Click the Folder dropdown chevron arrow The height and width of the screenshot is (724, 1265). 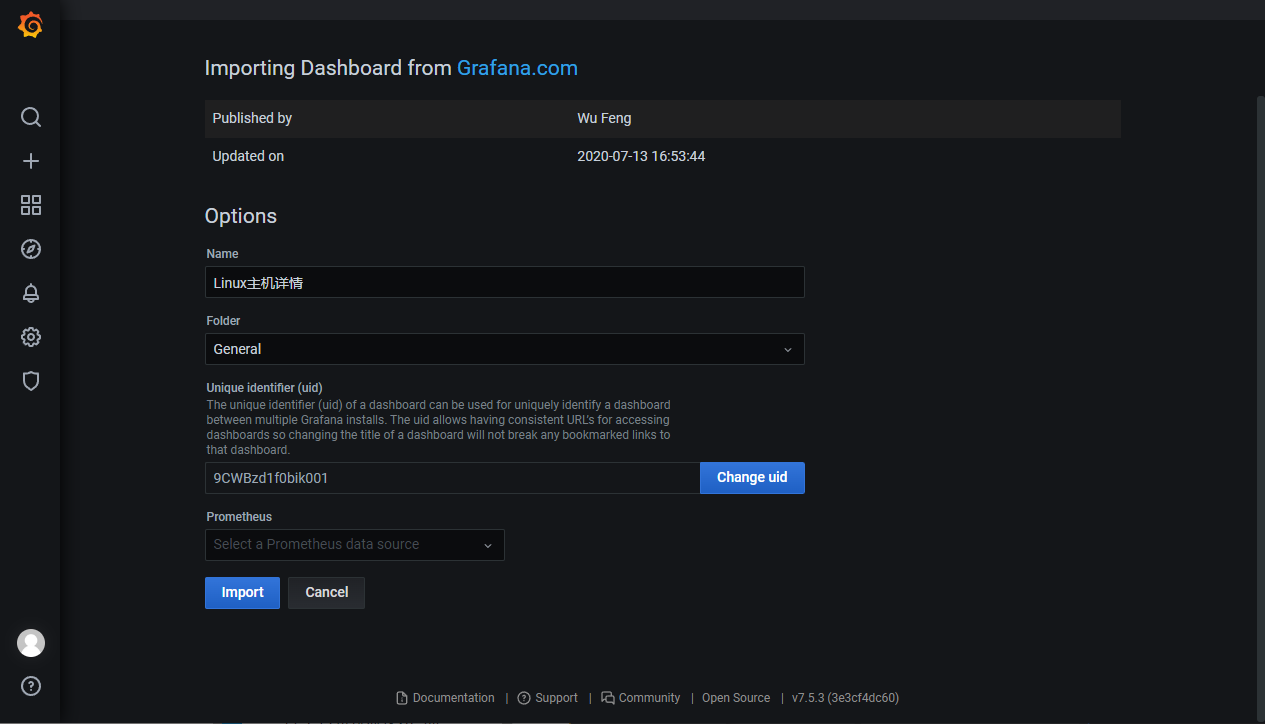pos(788,350)
